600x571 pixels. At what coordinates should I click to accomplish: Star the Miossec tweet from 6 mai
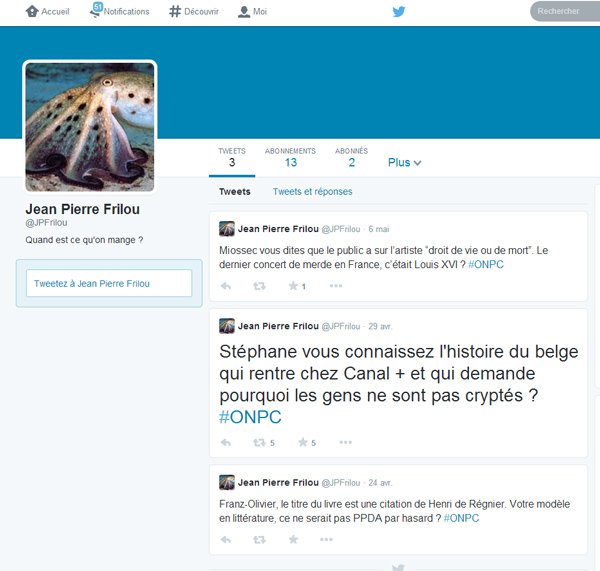(x=293, y=286)
